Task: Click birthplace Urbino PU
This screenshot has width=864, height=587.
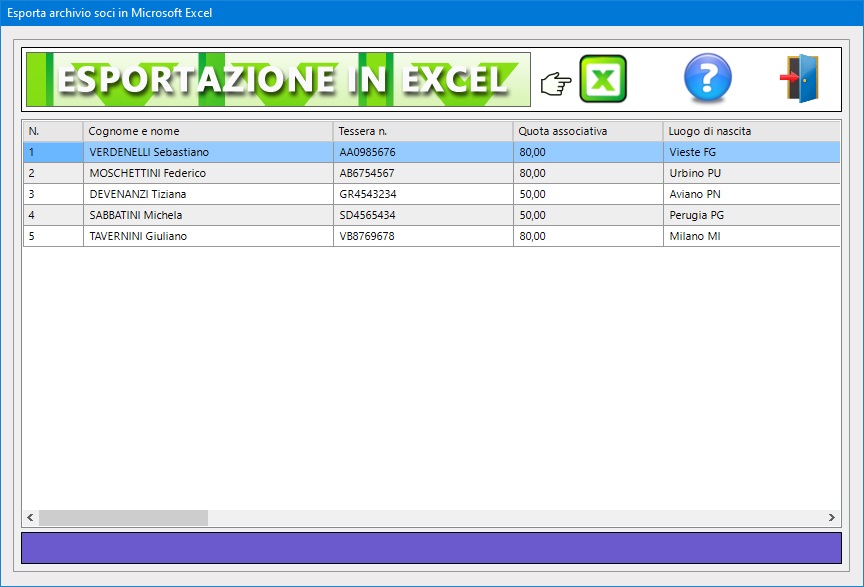Action: pyautogui.click(x=695, y=173)
